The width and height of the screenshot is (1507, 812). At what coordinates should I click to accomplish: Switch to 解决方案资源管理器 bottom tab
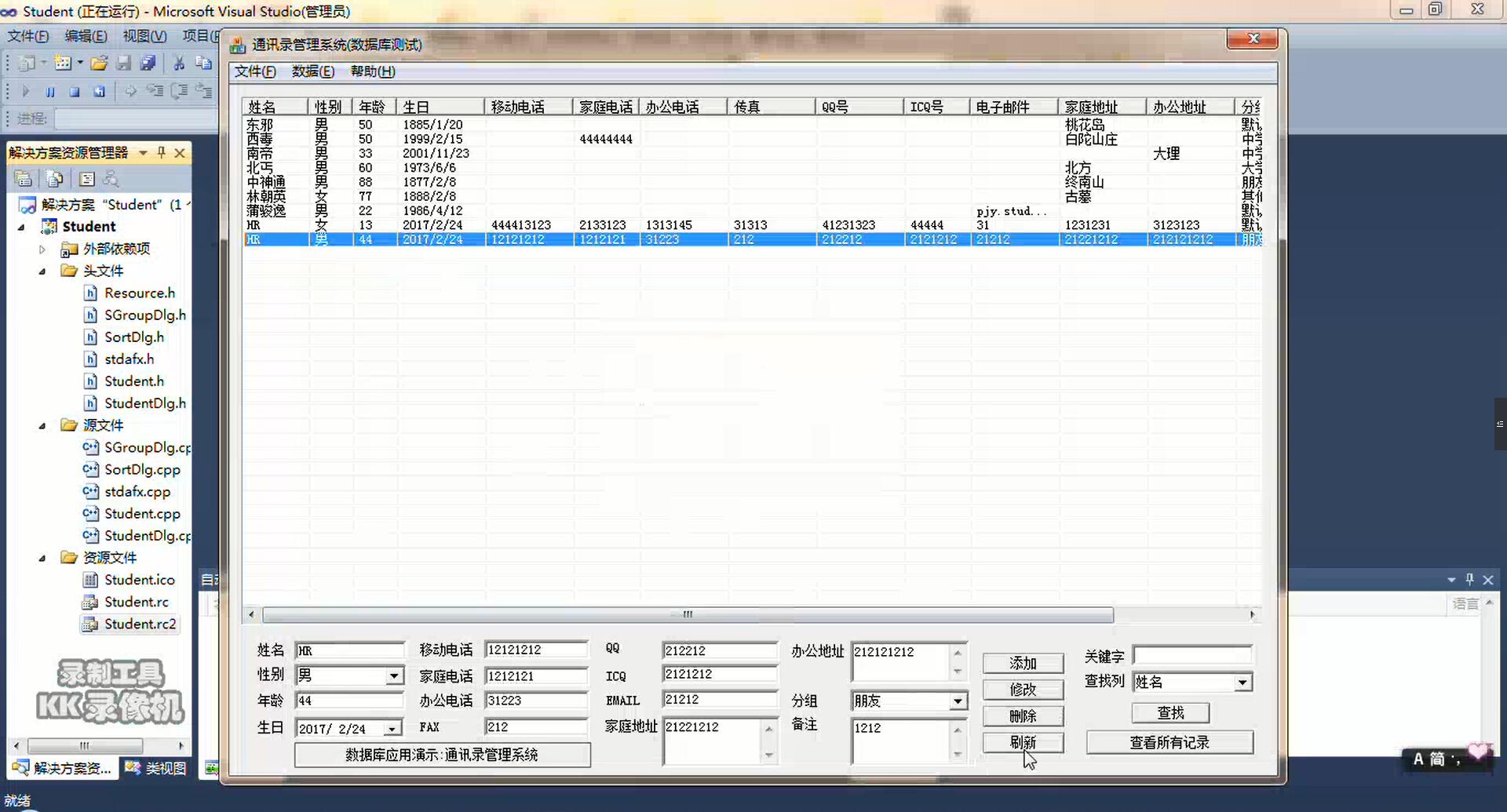(63, 768)
